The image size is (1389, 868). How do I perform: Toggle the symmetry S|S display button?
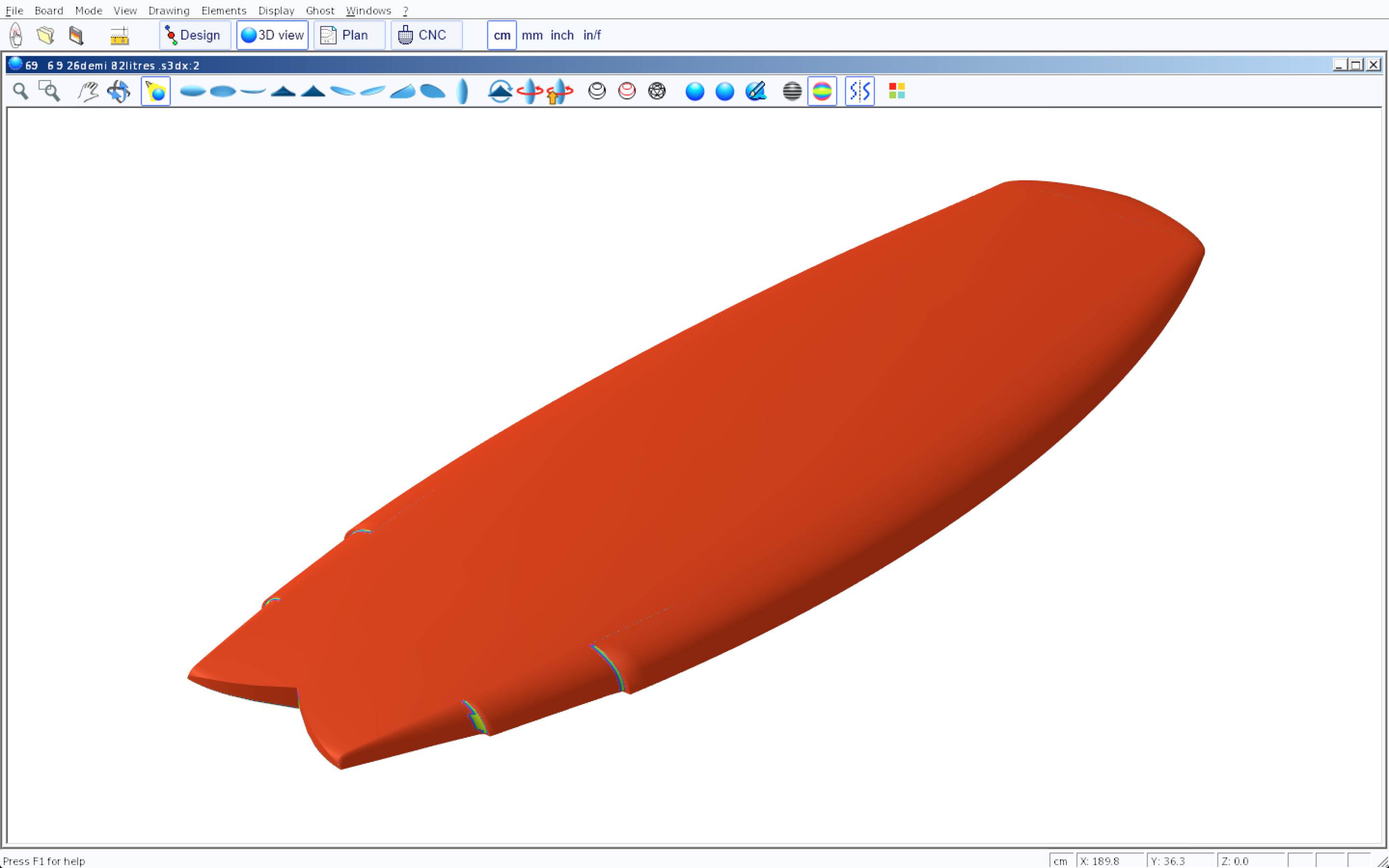(x=859, y=91)
